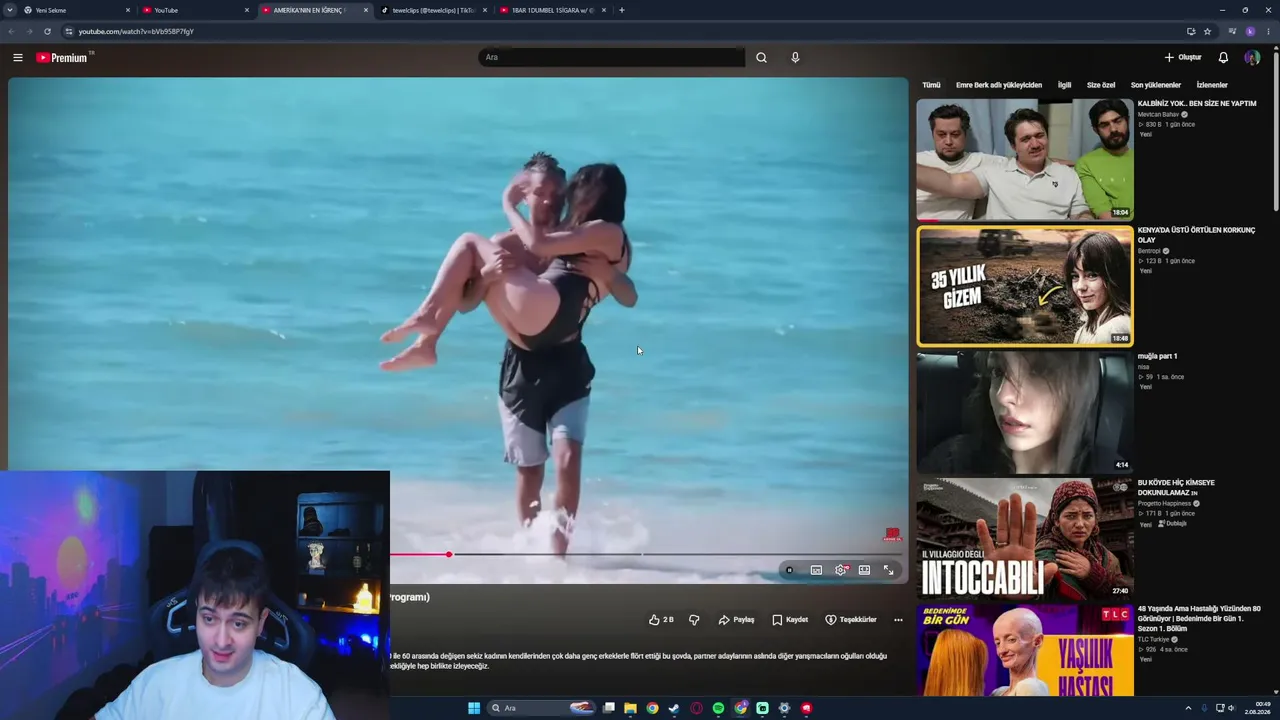Click the Teşekkürler button
1280x720 pixels.
(851, 620)
